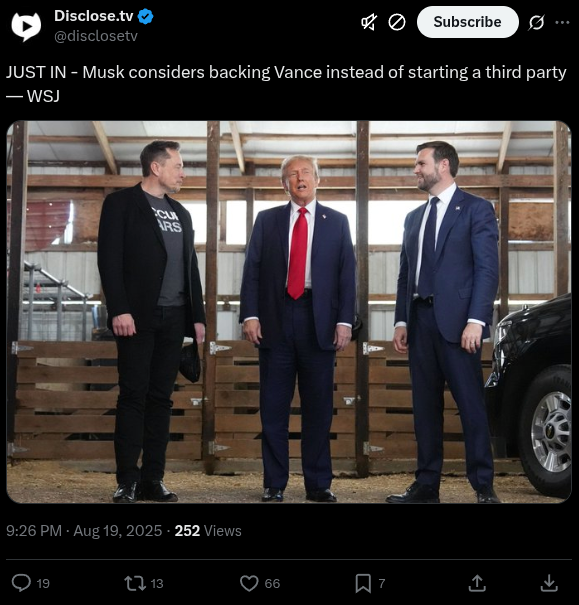View the 252 Views analytics
The height and width of the screenshot is (605, 579).
pos(208,531)
